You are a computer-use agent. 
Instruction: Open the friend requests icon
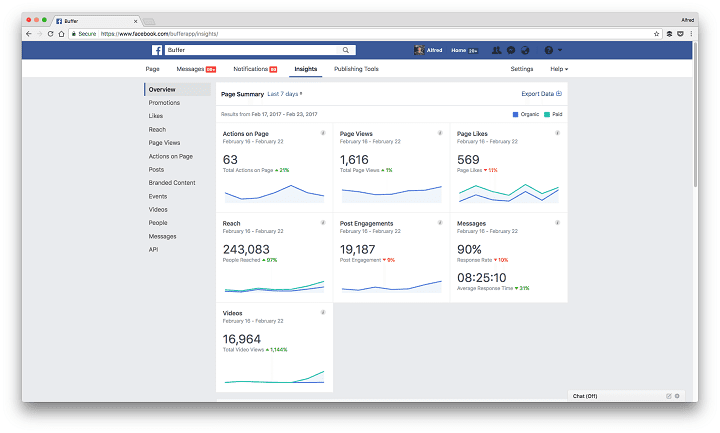click(496, 50)
